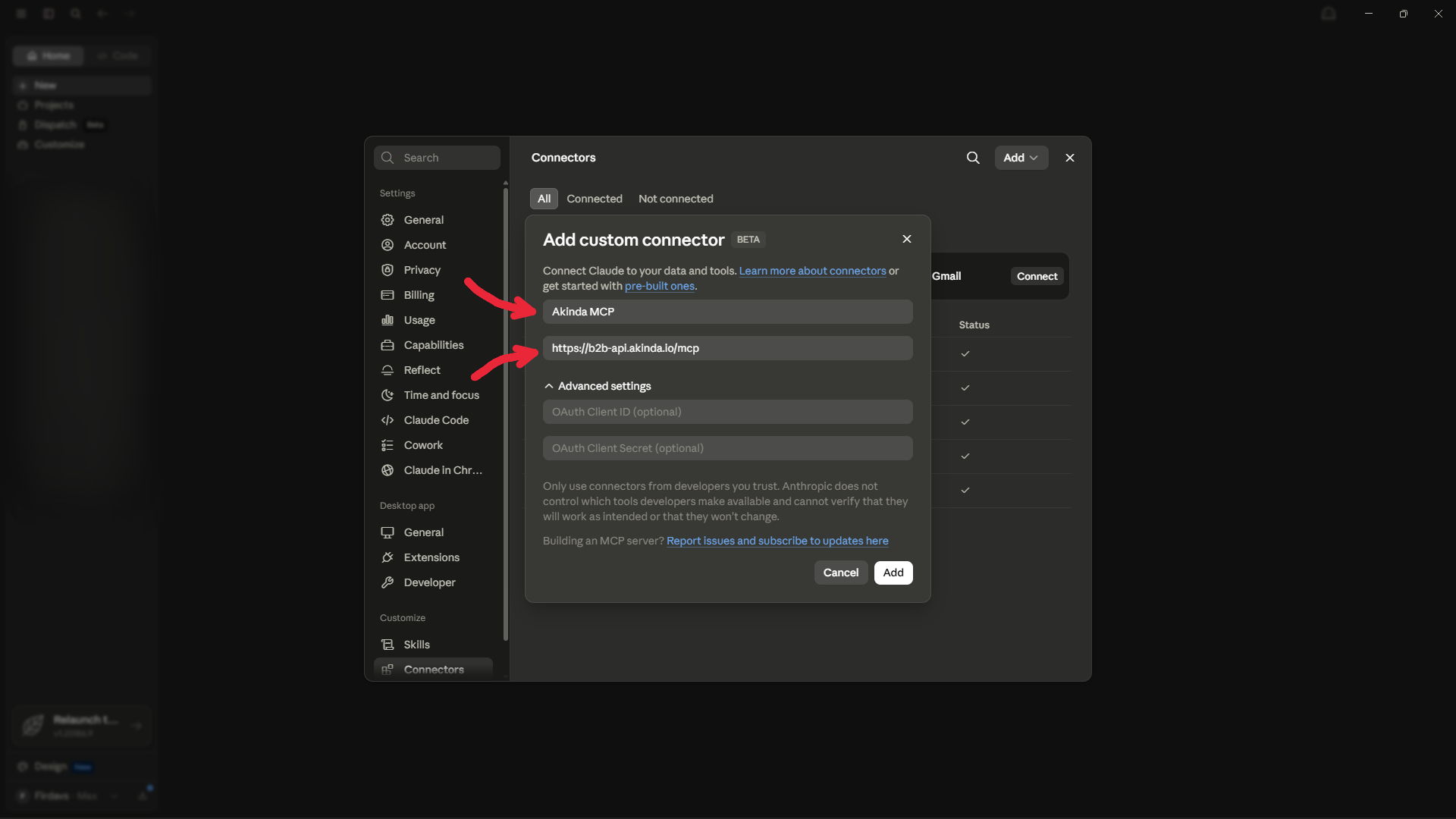Viewport: 1456px width, 819px height.
Task: Click the Connectors search magnifier icon
Action: [973, 158]
